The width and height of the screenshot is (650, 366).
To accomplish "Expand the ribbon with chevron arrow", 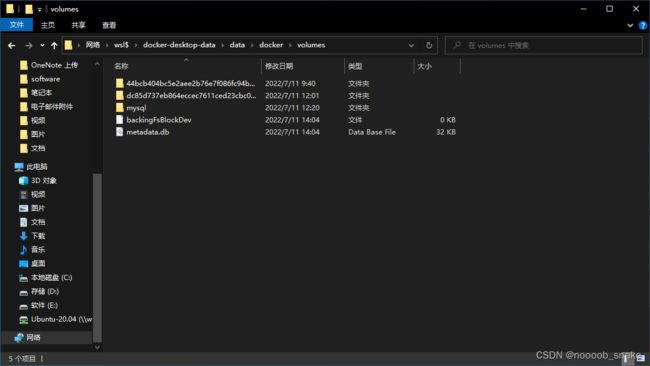I will 630,25.
